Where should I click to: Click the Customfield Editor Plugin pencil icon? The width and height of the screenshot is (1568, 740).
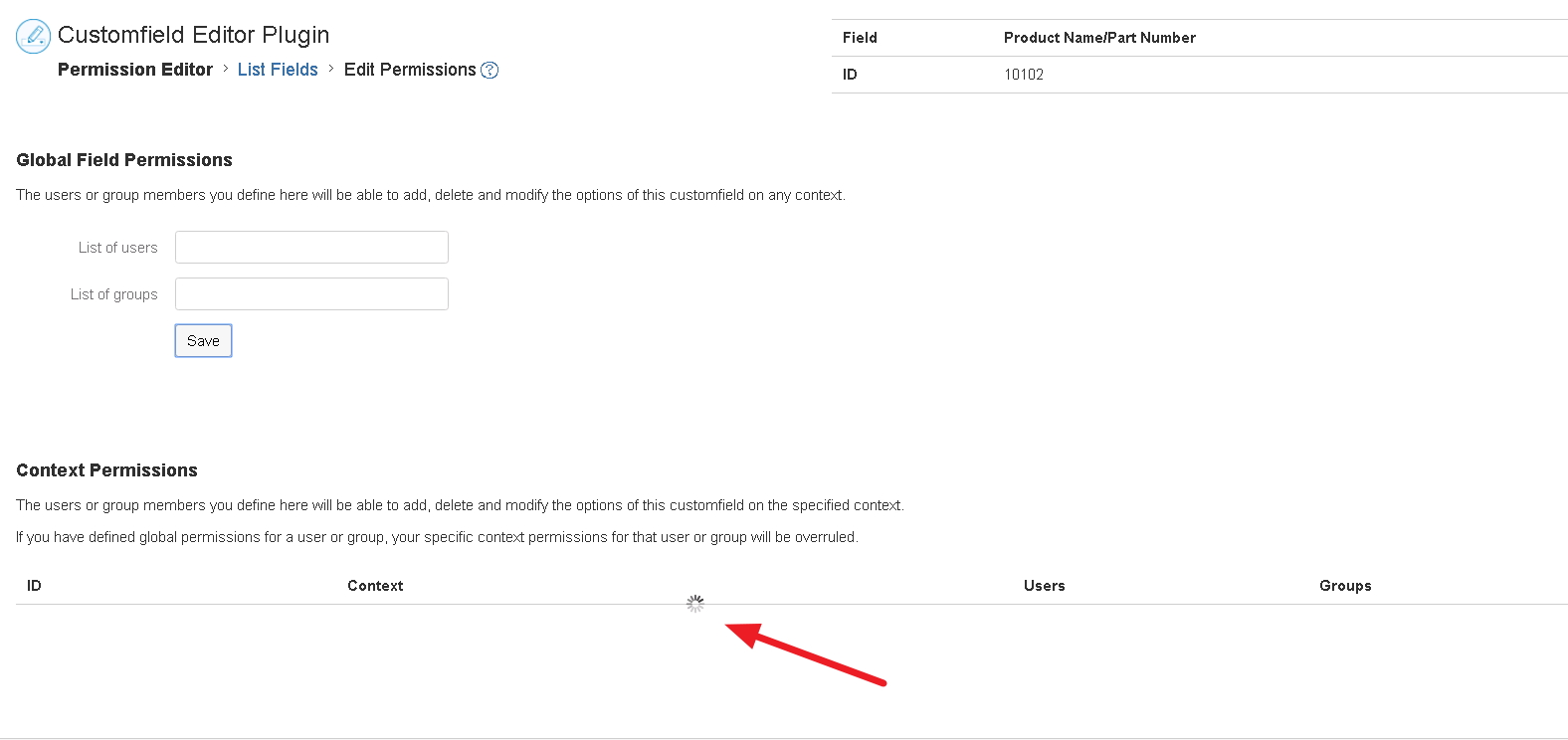(x=33, y=36)
